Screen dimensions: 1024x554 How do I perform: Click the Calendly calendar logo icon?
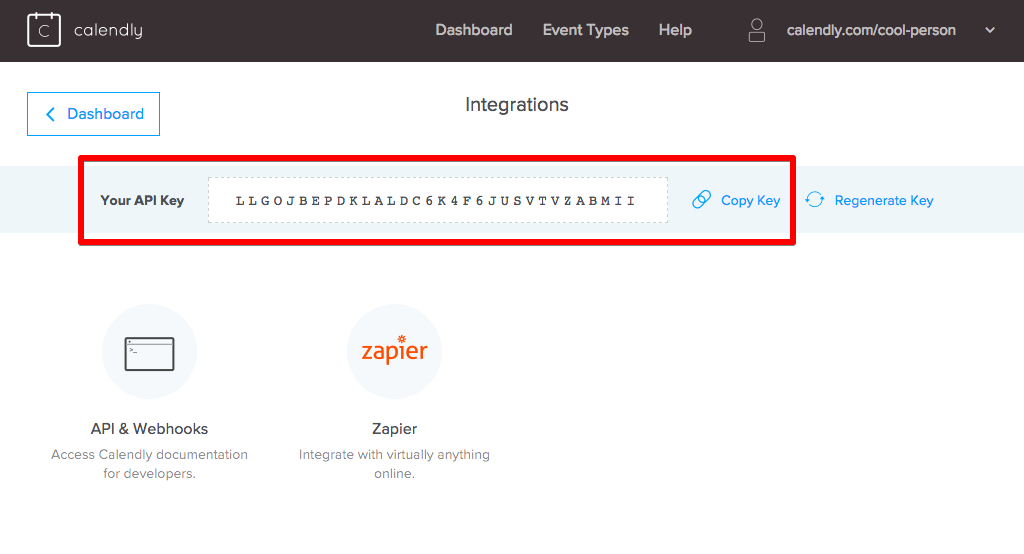click(44, 30)
